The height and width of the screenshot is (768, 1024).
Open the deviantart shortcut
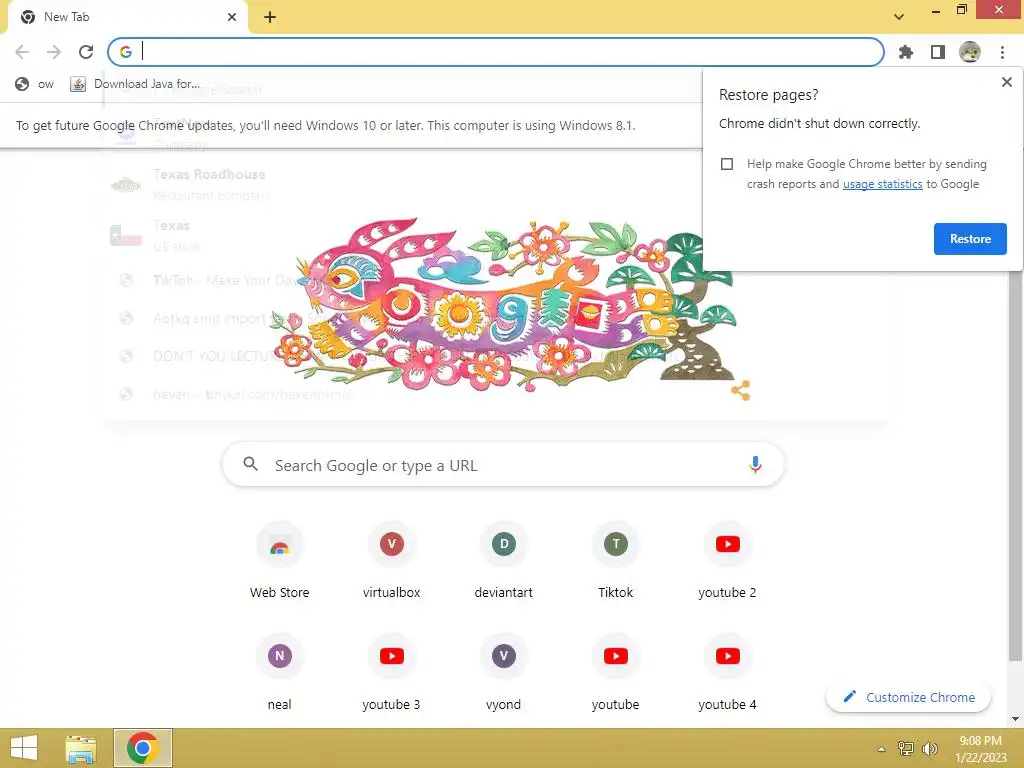pos(504,562)
